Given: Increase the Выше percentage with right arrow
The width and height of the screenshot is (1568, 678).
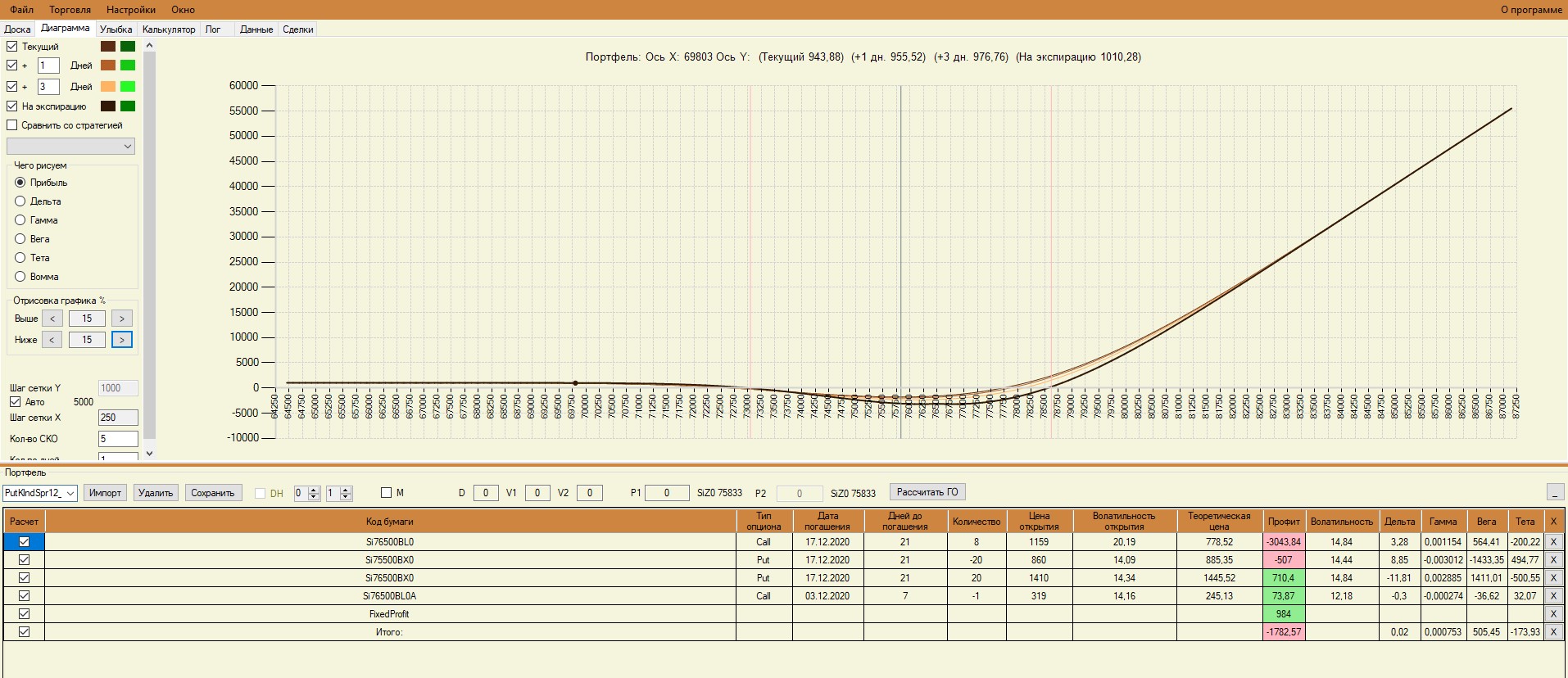Looking at the screenshot, I should click(122, 319).
